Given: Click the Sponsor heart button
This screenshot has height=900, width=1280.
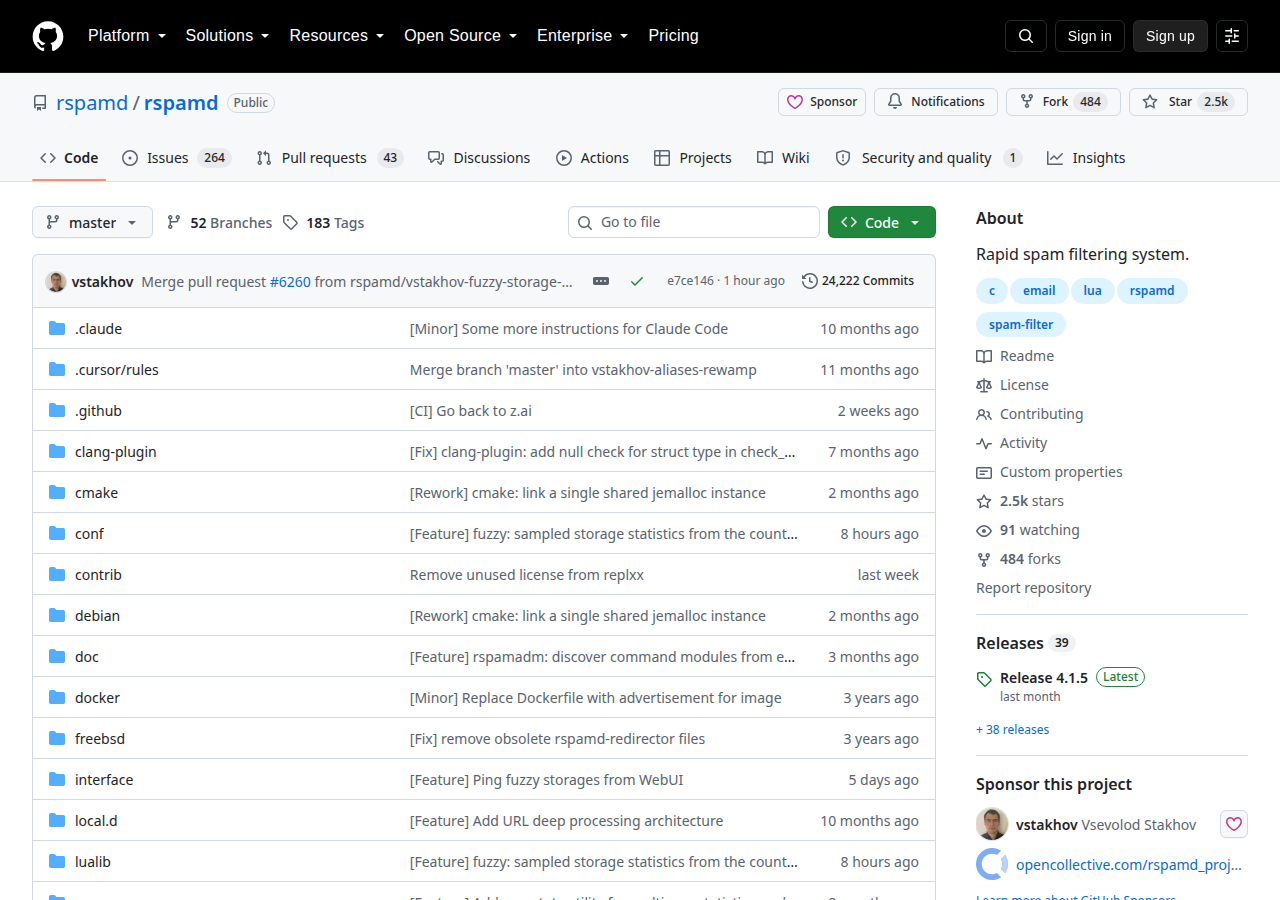Looking at the screenshot, I should click(822, 102).
